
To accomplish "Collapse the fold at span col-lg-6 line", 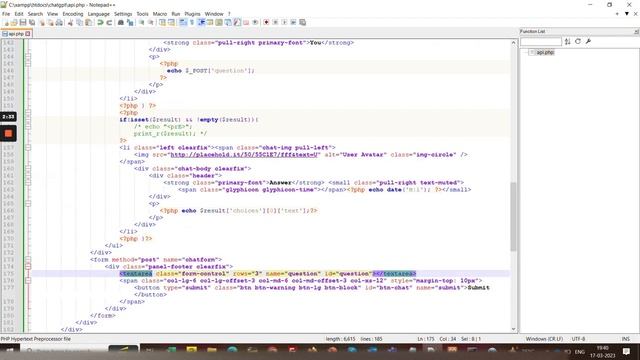I will (28, 280).
